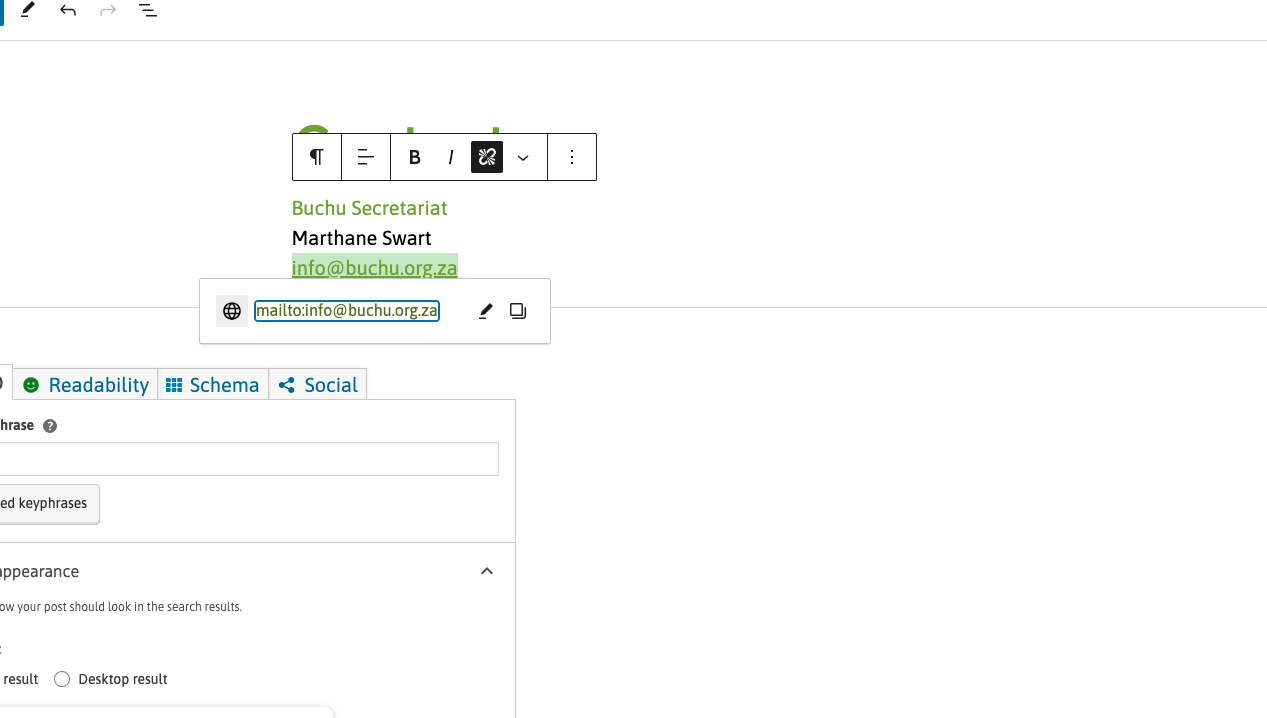Screen dimensions: 1267x718
Task: Click the Tools pencil icon in top bar
Action: click(x=28, y=10)
